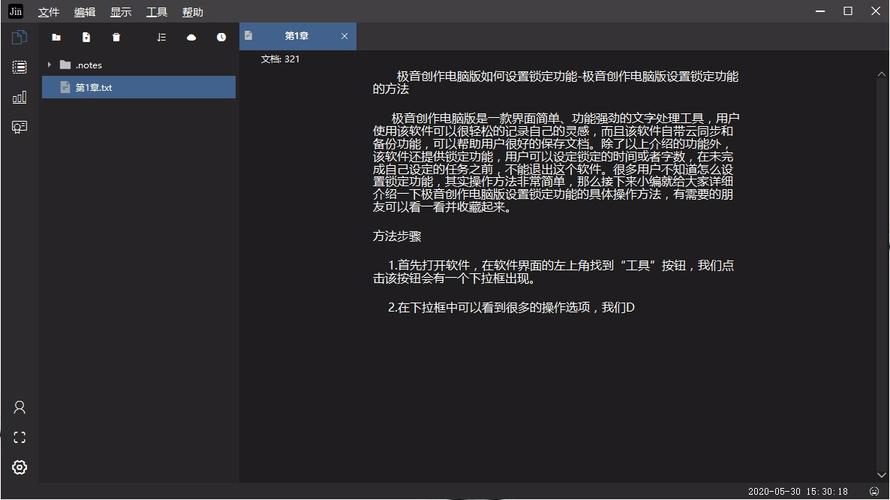Open the documents panel sidebar icon
This screenshot has width=890, height=500.
click(19, 37)
